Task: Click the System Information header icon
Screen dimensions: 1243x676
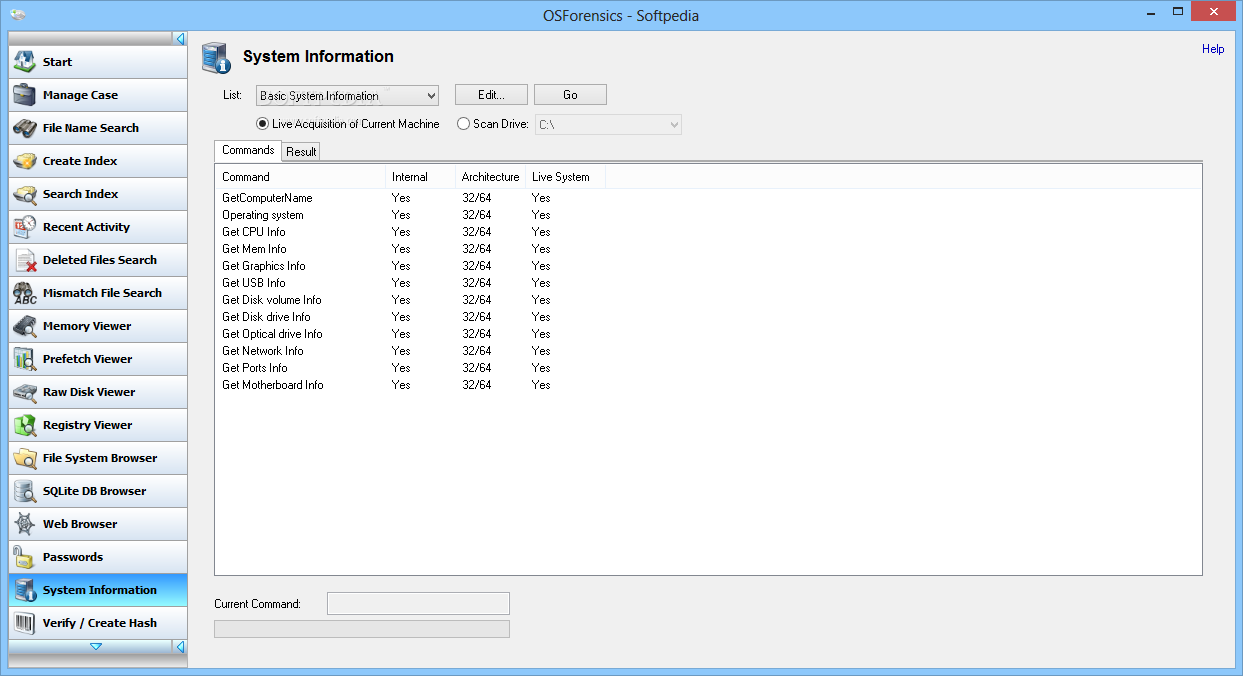Action: [x=216, y=58]
